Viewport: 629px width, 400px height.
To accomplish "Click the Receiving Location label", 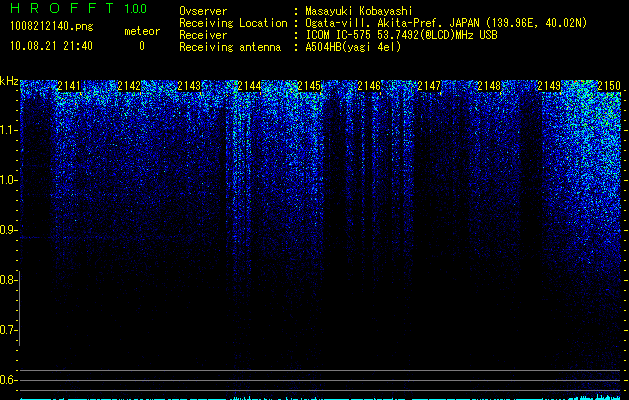I will pos(233,23).
